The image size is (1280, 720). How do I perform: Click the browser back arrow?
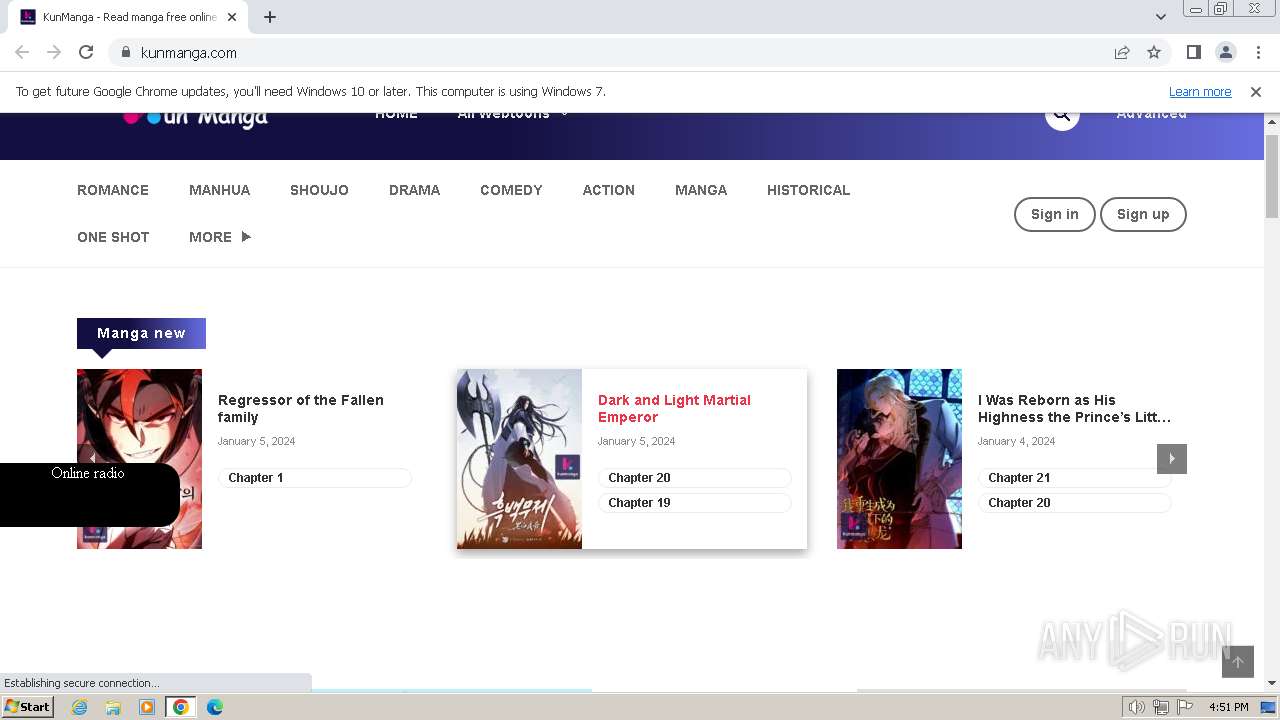(x=22, y=52)
